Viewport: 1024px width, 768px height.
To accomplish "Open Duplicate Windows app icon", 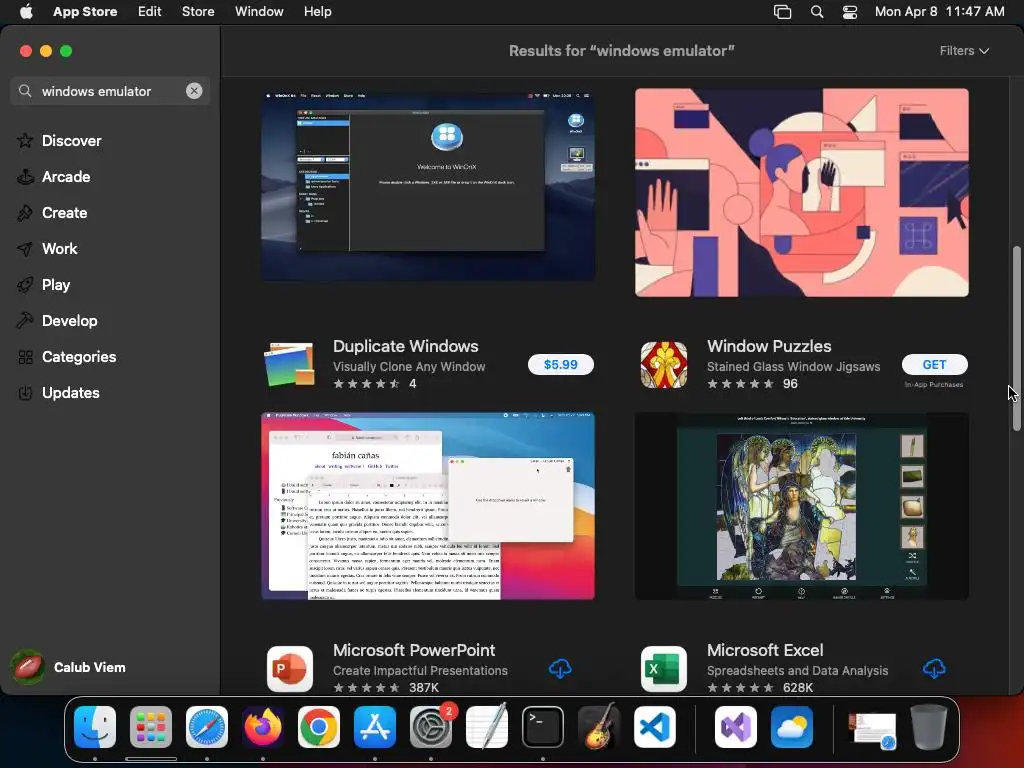I will (x=289, y=364).
